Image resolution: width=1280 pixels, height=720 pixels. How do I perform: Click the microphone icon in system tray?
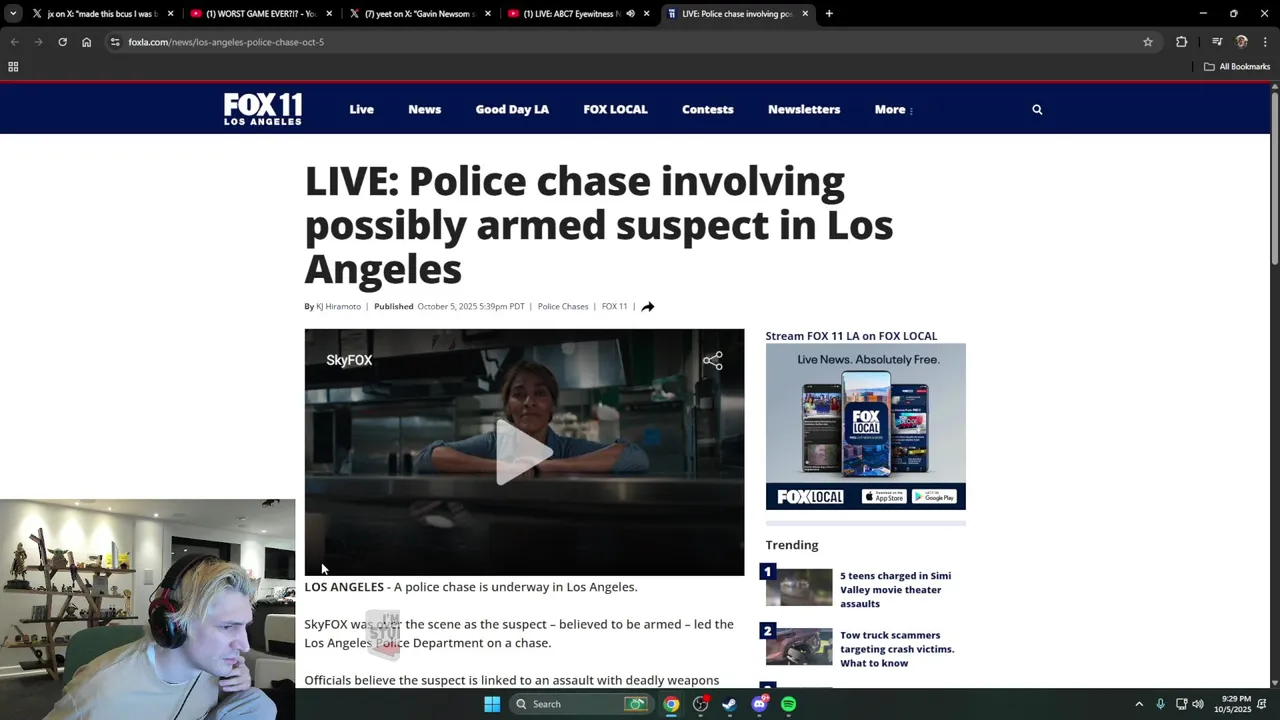1160,704
